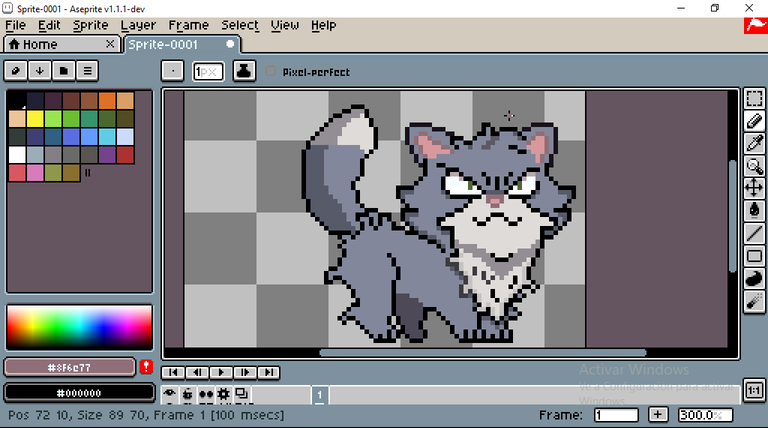This screenshot has height=428, width=768.
Task: Go to the previous frame
Action: pyautogui.click(x=197, y=373)
